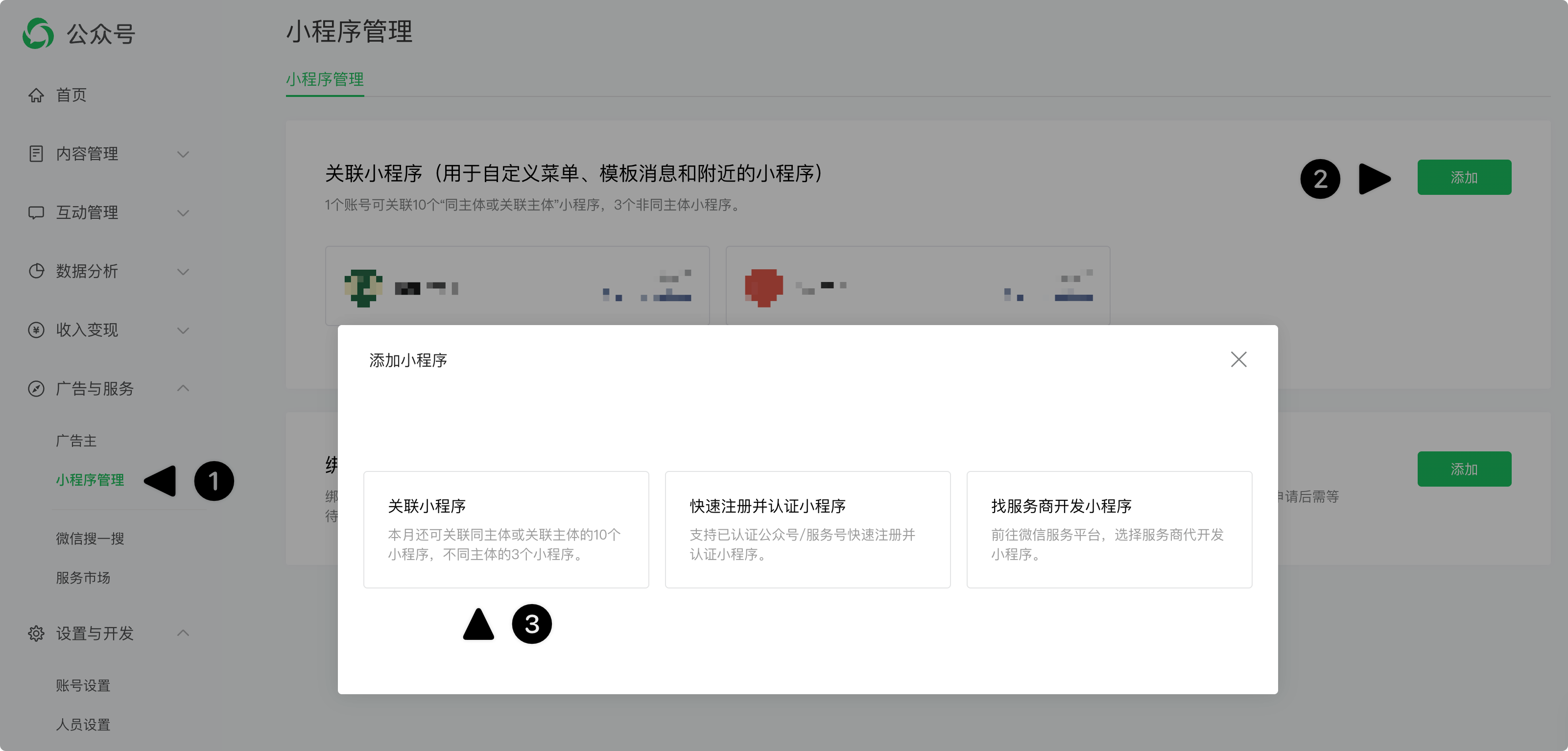Click the 内容管理 document icon
This screenshot has height=751, width=1568.
36,153
